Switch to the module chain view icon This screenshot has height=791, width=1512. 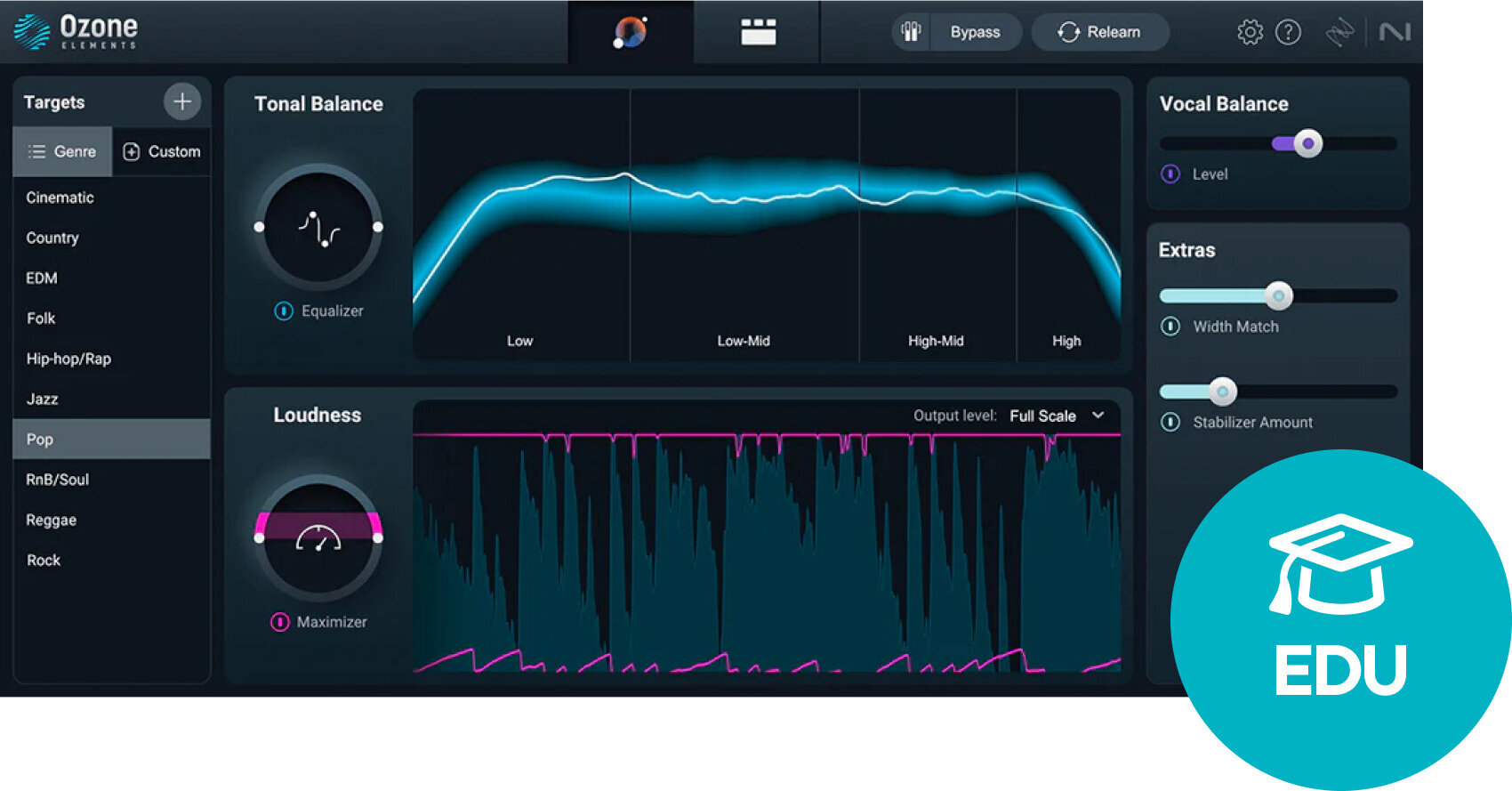(758, 32)
